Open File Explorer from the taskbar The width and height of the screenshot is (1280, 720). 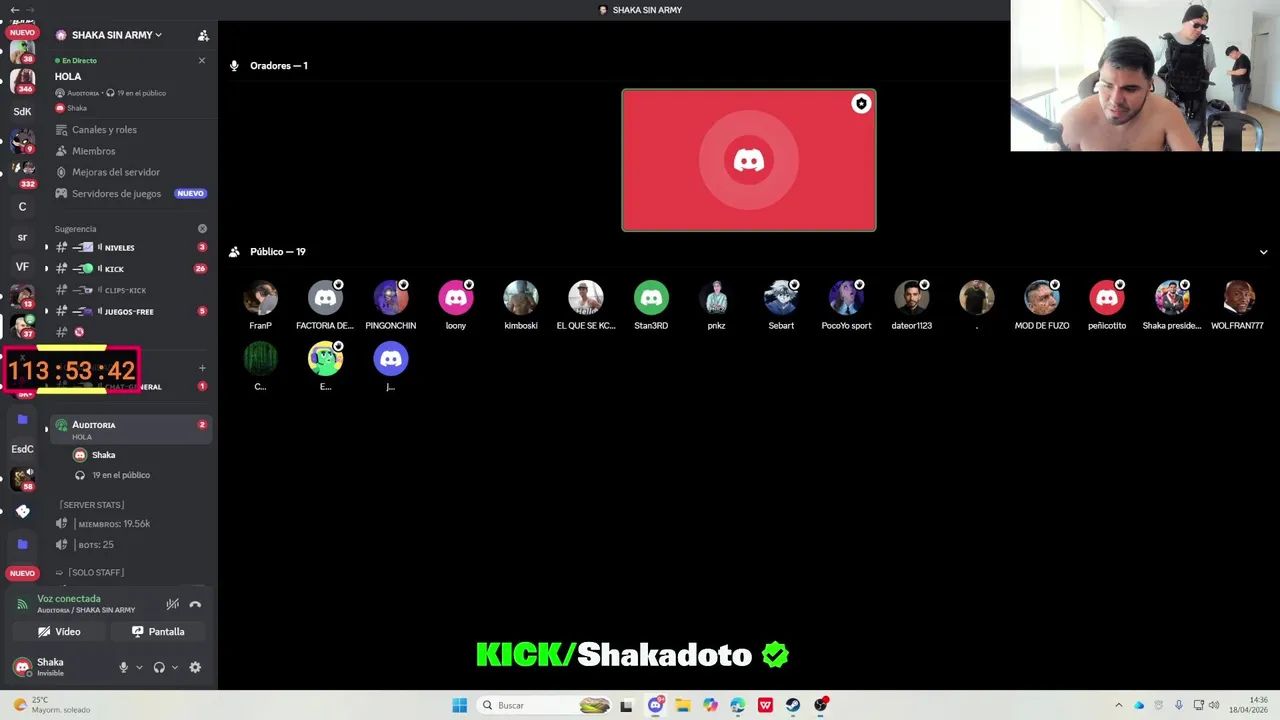(x=683, y=705)
